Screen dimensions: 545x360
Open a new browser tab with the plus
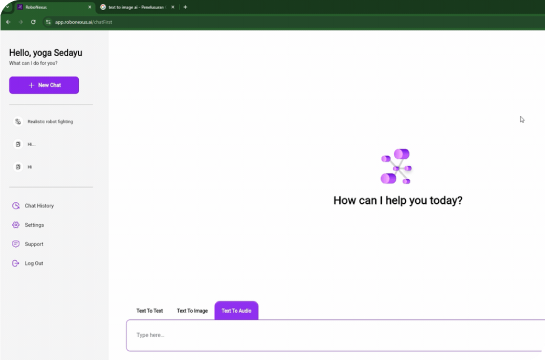coord(185,7)
